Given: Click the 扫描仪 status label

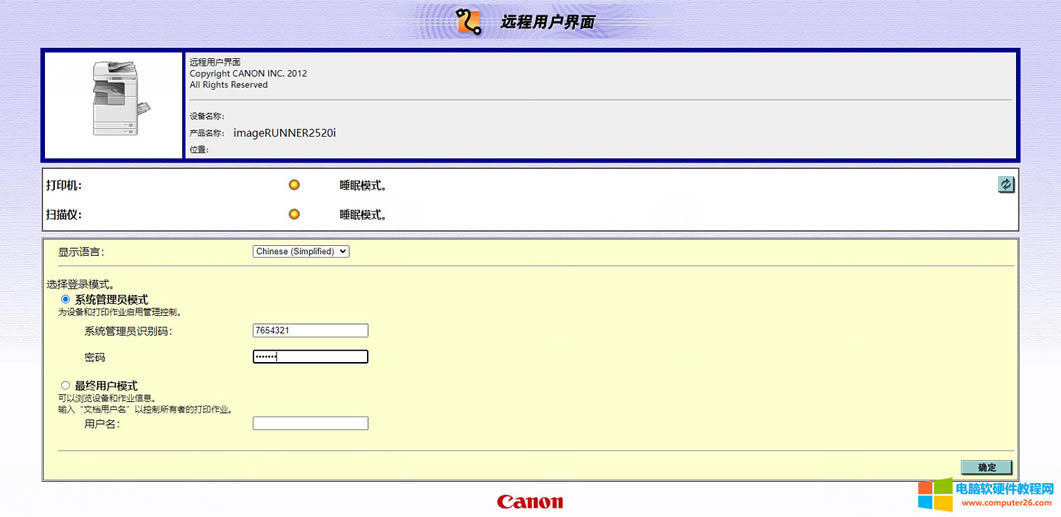Looking at the screenshot, I should [64, 215].
